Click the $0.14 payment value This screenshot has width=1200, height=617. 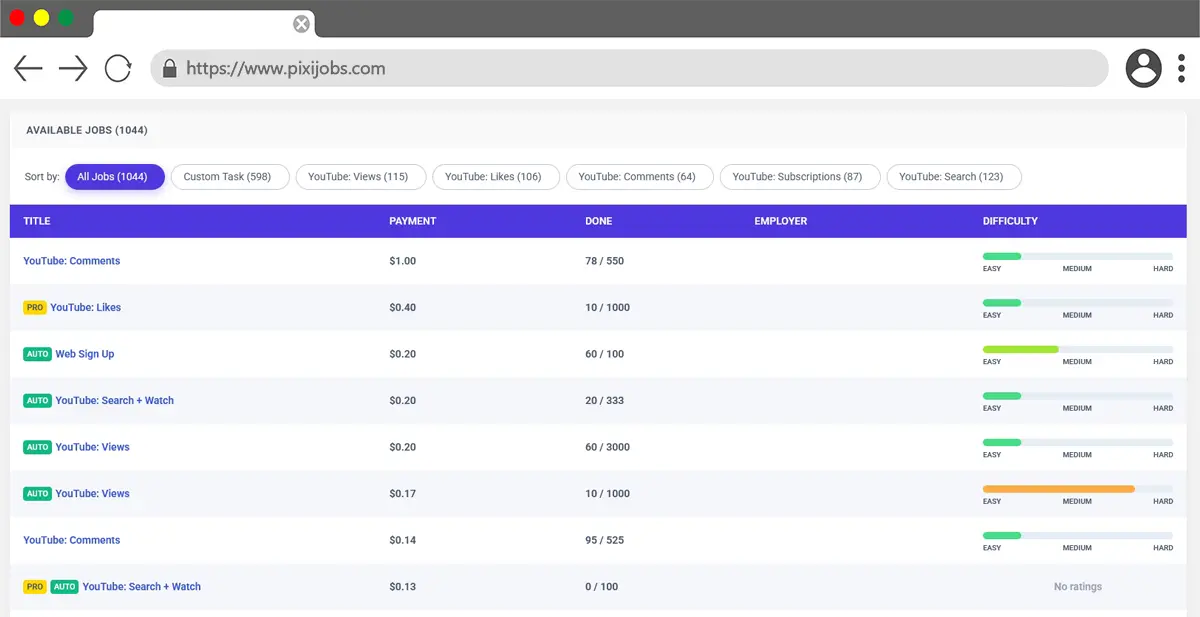[403, 540]
